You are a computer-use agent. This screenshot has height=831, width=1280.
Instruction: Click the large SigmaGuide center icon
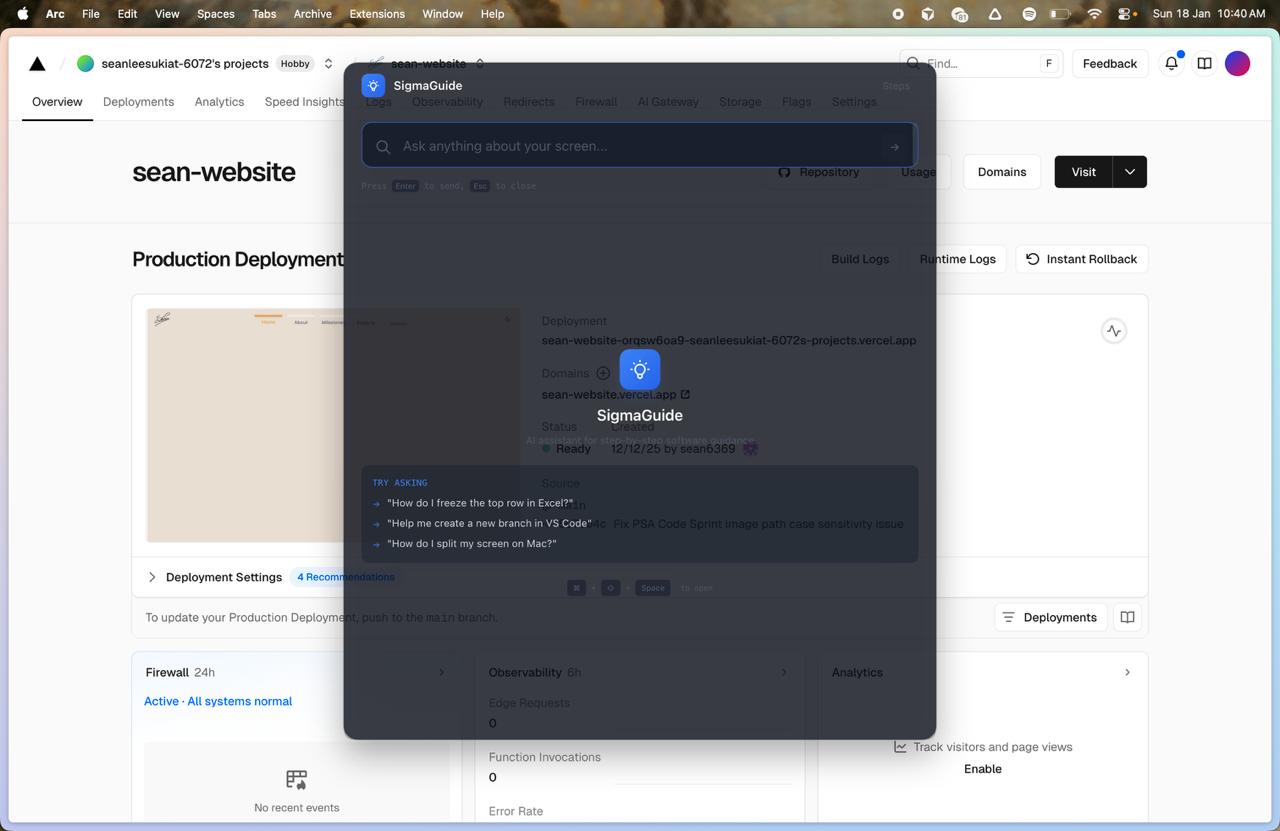640,369
